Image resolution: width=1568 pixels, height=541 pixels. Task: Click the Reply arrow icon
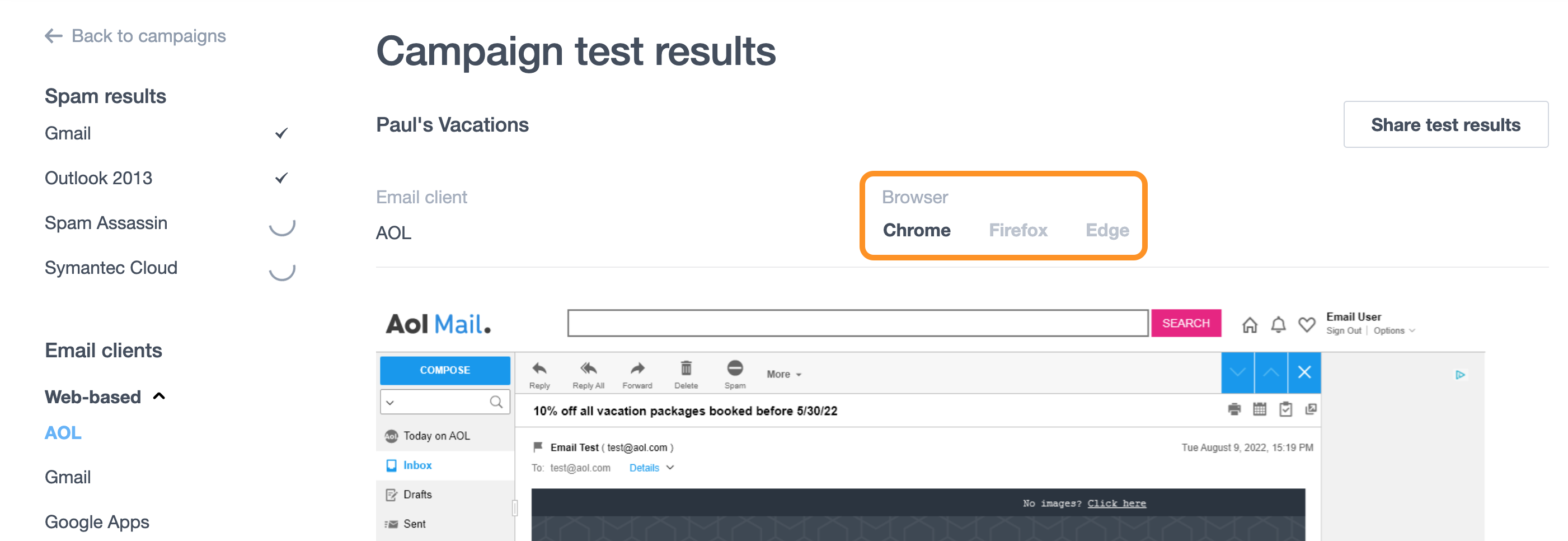pos(539,369)
